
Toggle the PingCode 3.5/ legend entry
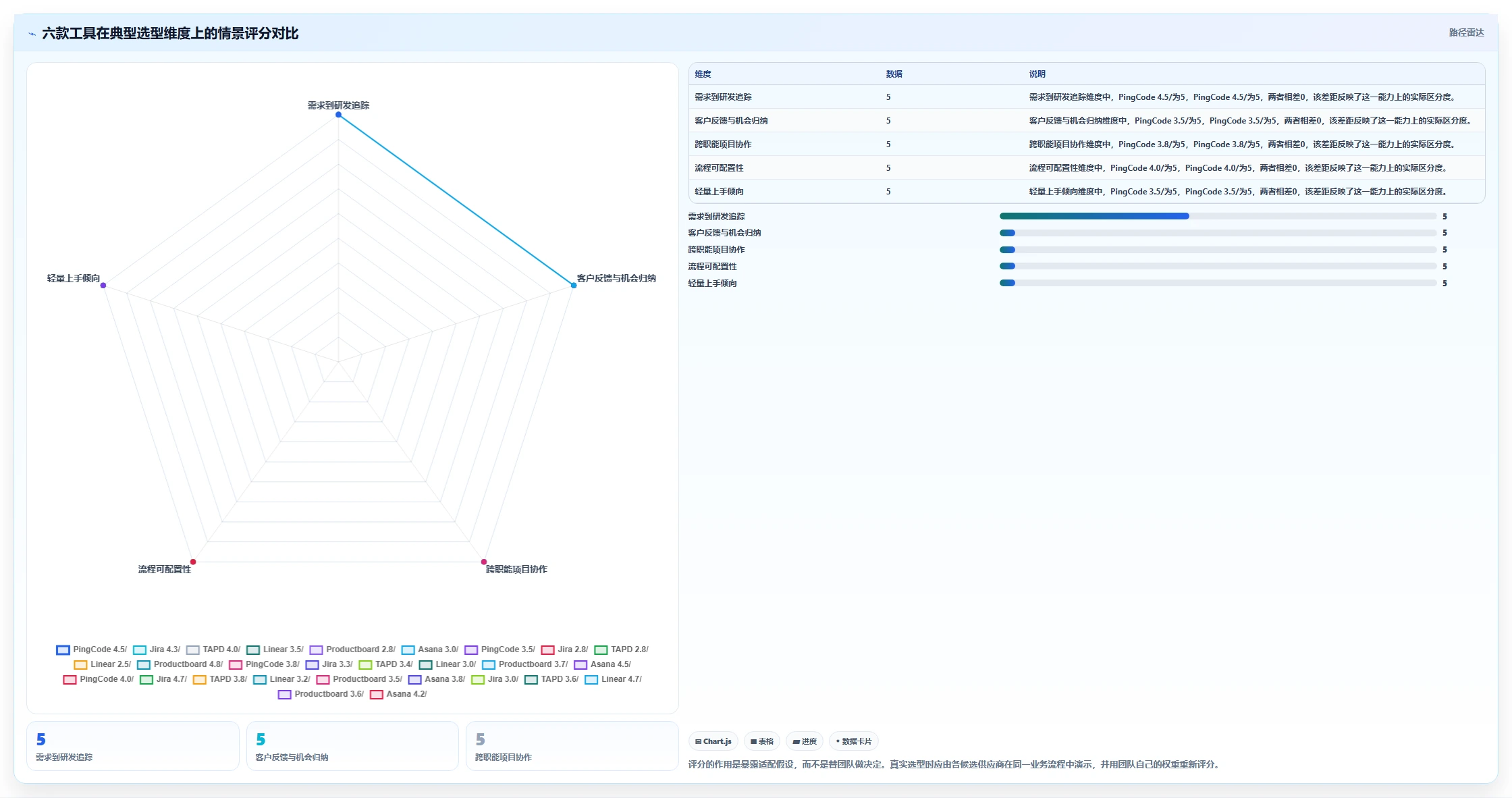click(500, 649)
